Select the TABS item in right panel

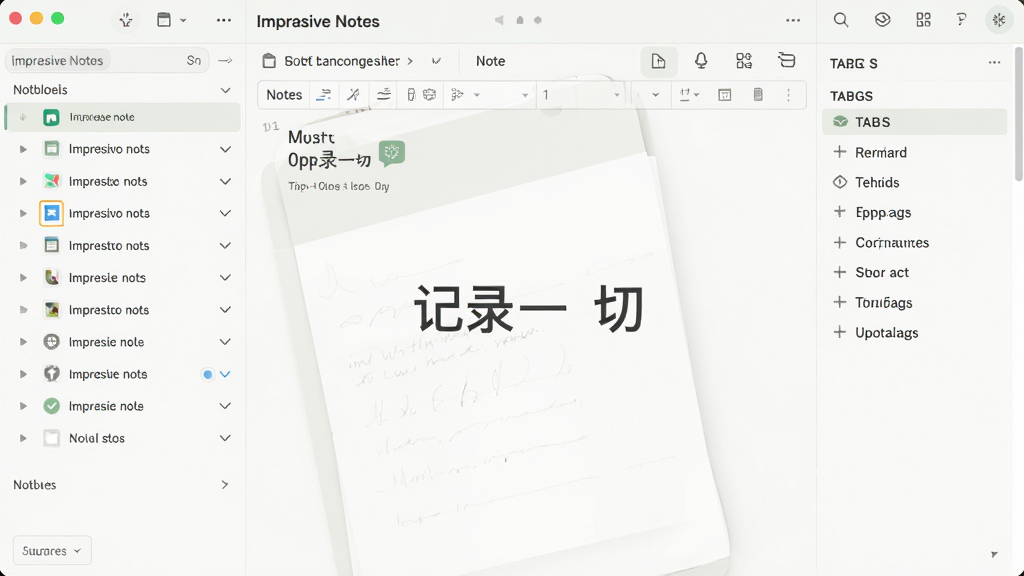click(x=914, y=122)
